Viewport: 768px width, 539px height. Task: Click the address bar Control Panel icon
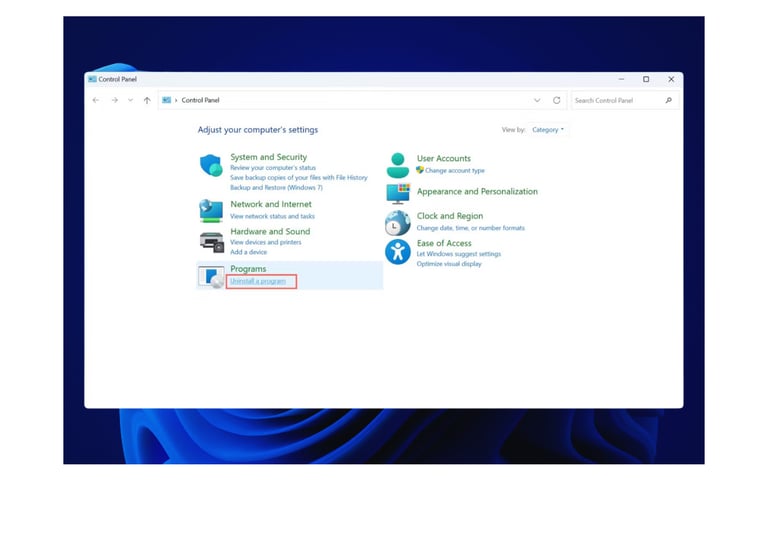(167, 100)
